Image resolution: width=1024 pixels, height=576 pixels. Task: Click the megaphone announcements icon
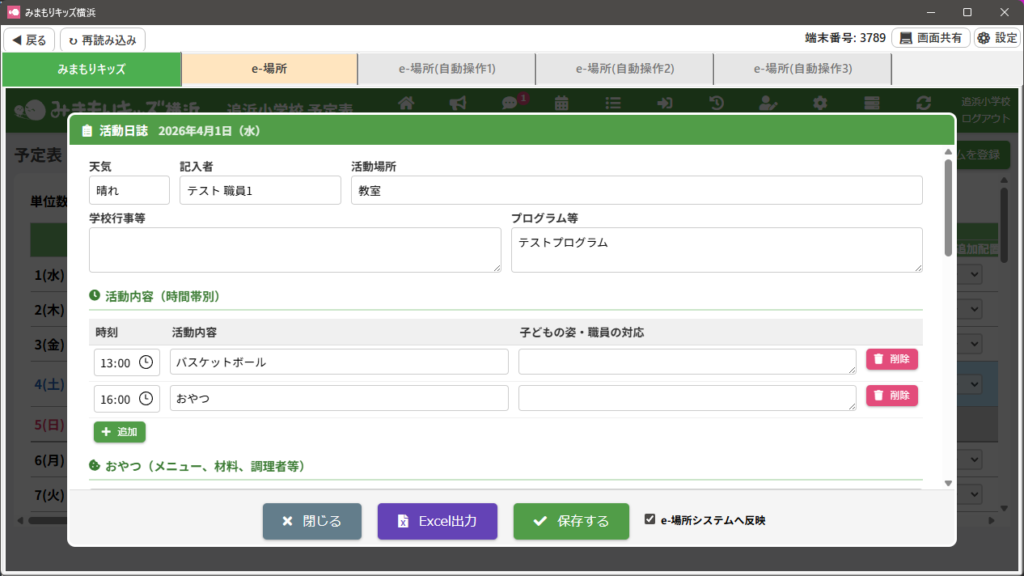458,103
